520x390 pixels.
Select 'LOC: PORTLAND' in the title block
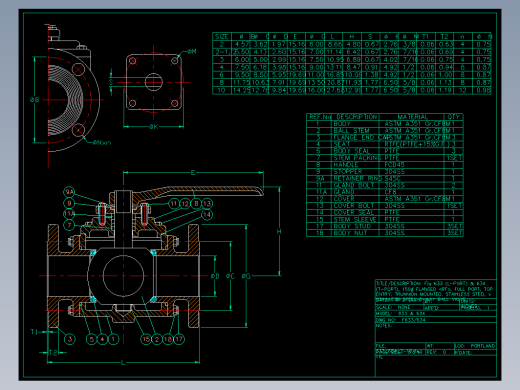[475, 346]
